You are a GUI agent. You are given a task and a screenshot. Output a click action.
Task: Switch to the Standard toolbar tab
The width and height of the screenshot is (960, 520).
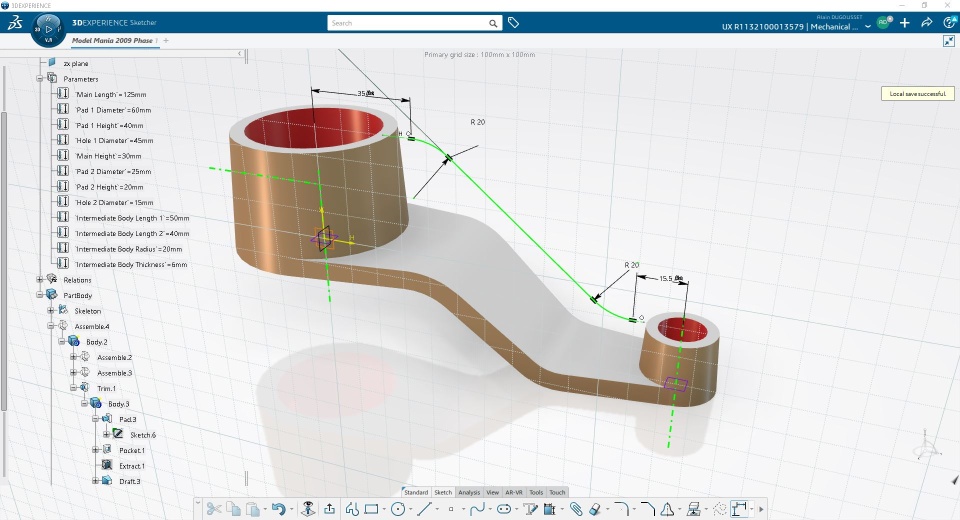click(416, 492)
